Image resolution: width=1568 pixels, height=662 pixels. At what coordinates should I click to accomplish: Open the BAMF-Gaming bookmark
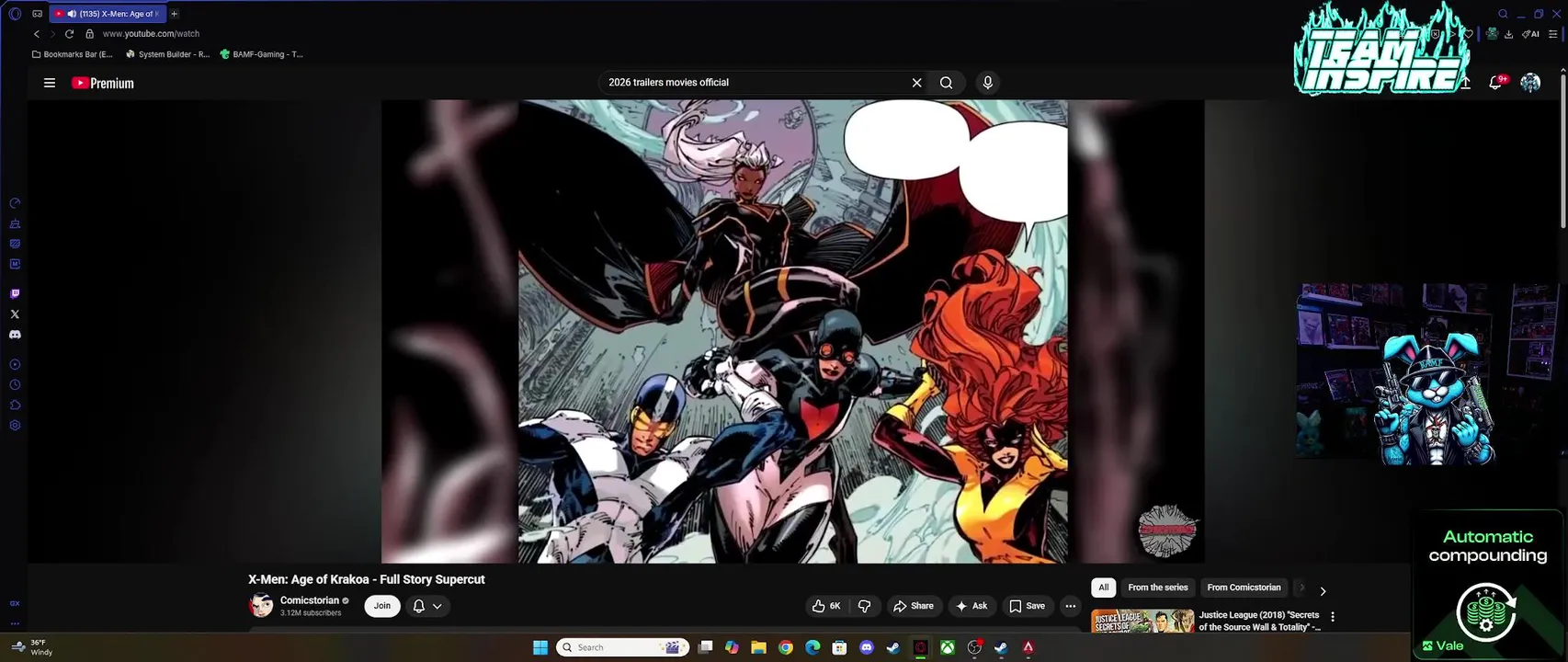[262, 54]
